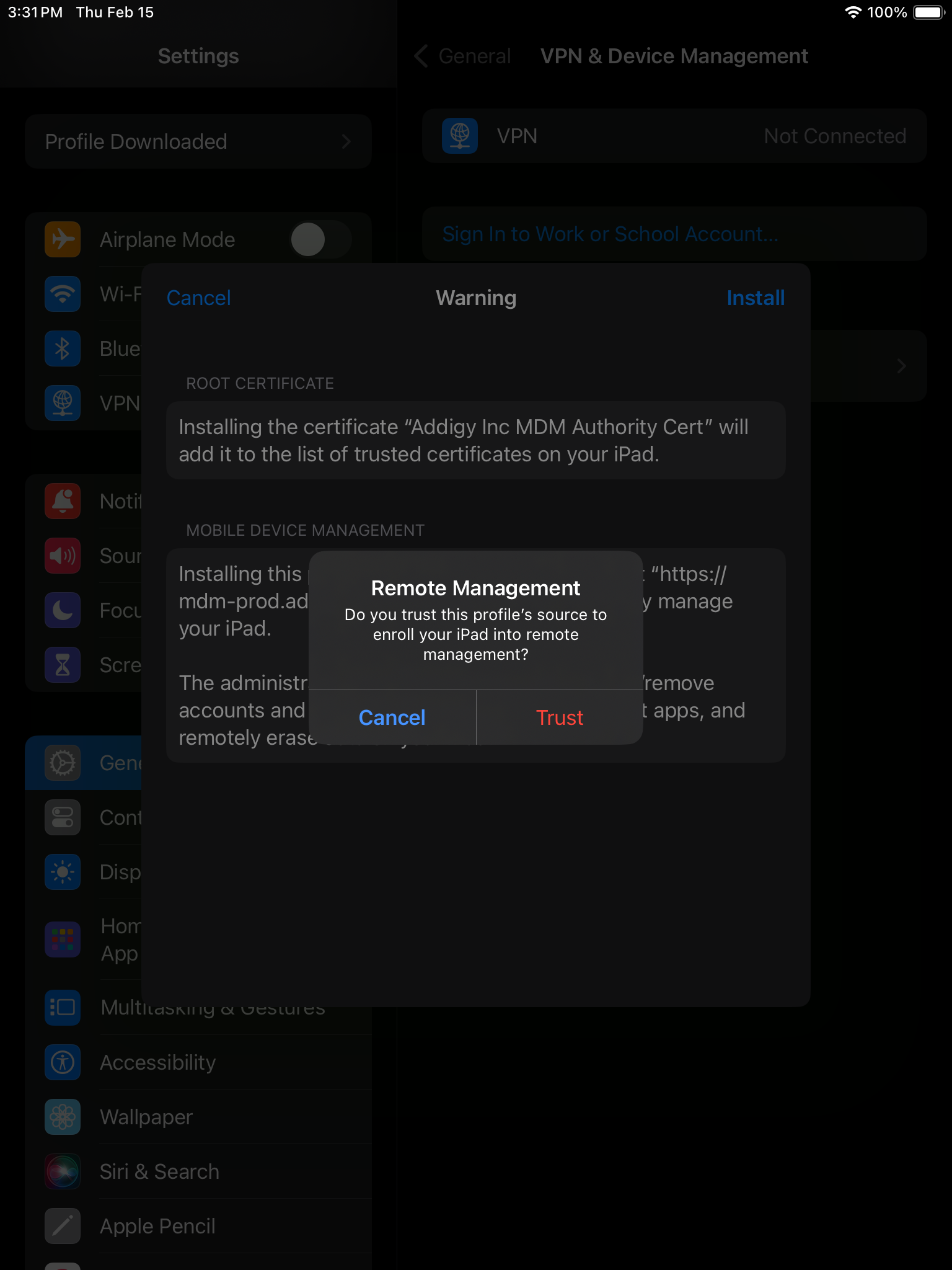This screenshot has width=952, height=1270.
Task: Tap the Siri & Search icon
Action: (x=63, y=1171)
